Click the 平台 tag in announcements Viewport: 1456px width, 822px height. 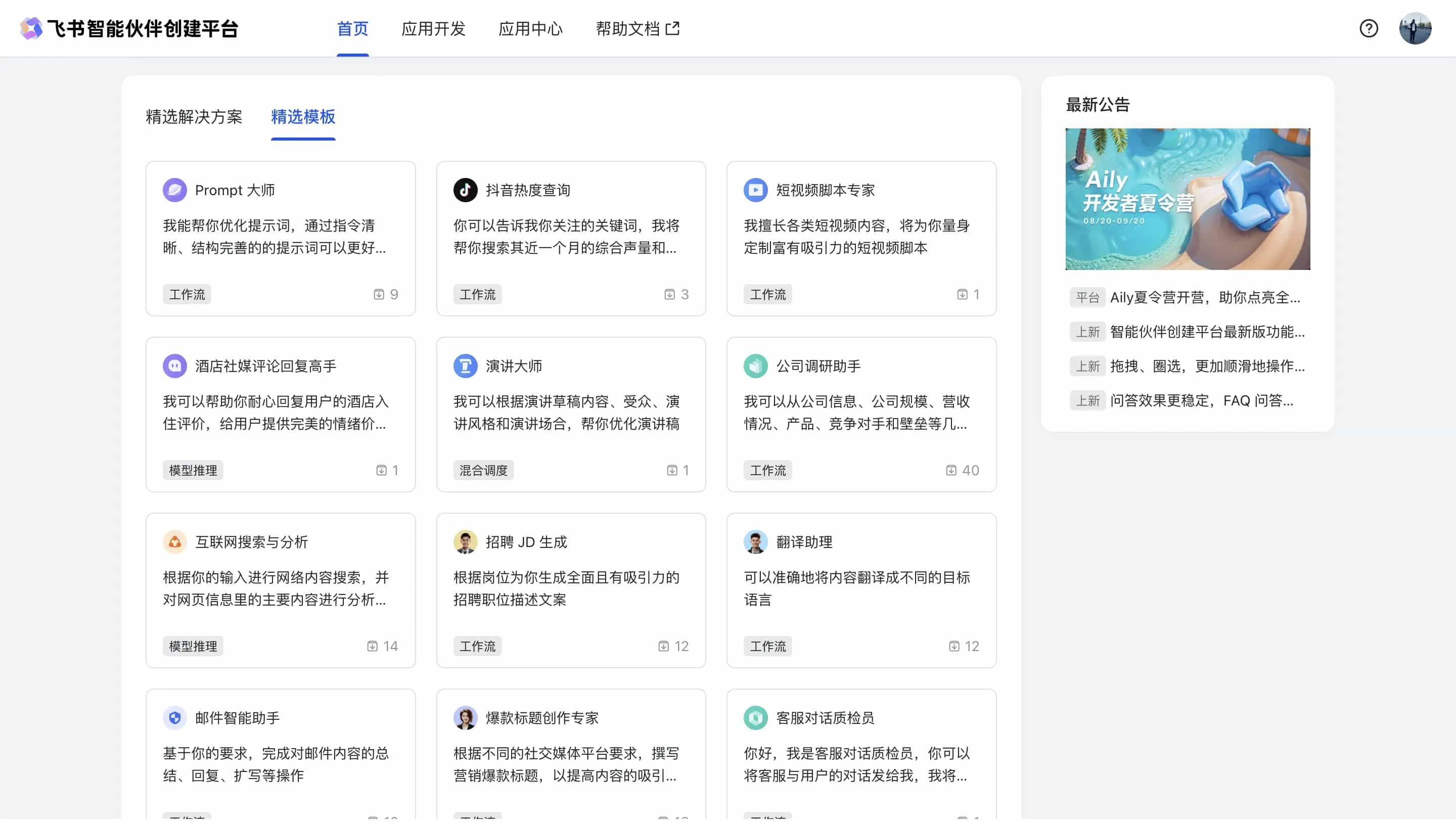click(x=1087, y=297)
